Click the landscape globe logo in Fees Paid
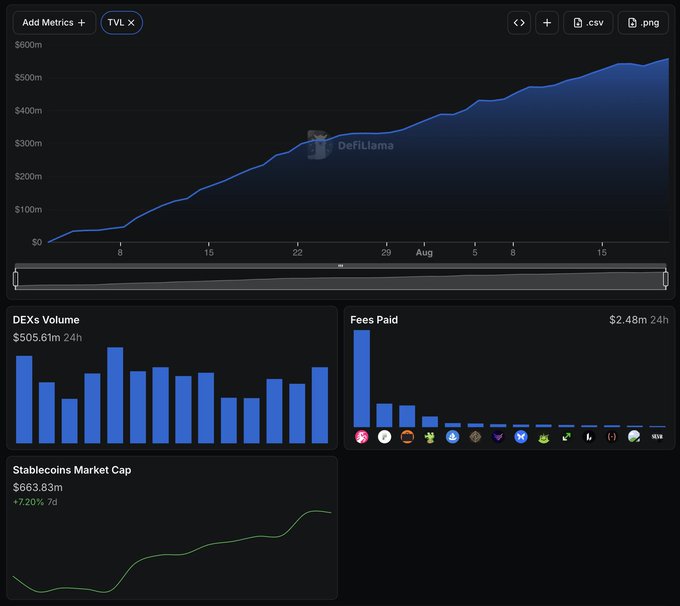Image resolution: width=680 pixels, height=606 pixels. coord(634,436)
